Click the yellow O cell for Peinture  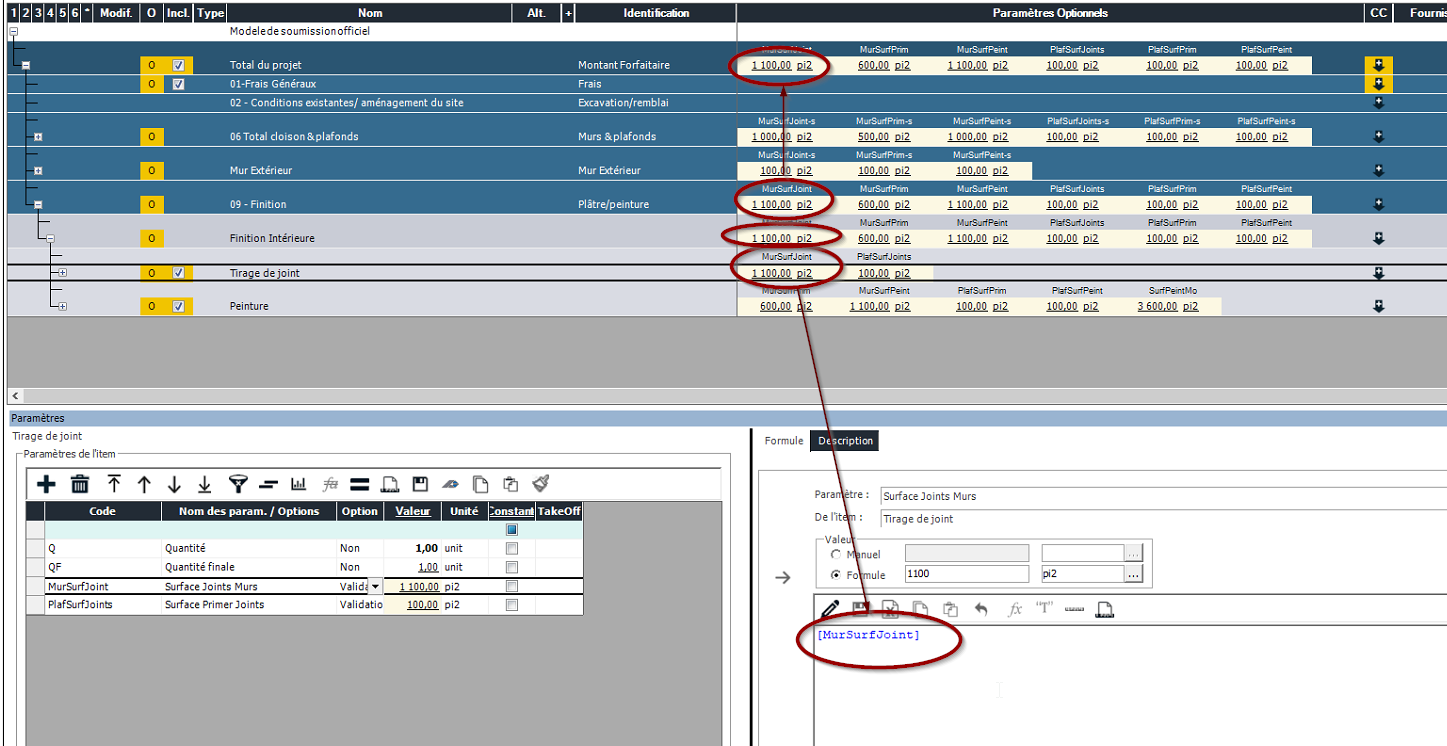pyautogui.click(x=151, y=307)
